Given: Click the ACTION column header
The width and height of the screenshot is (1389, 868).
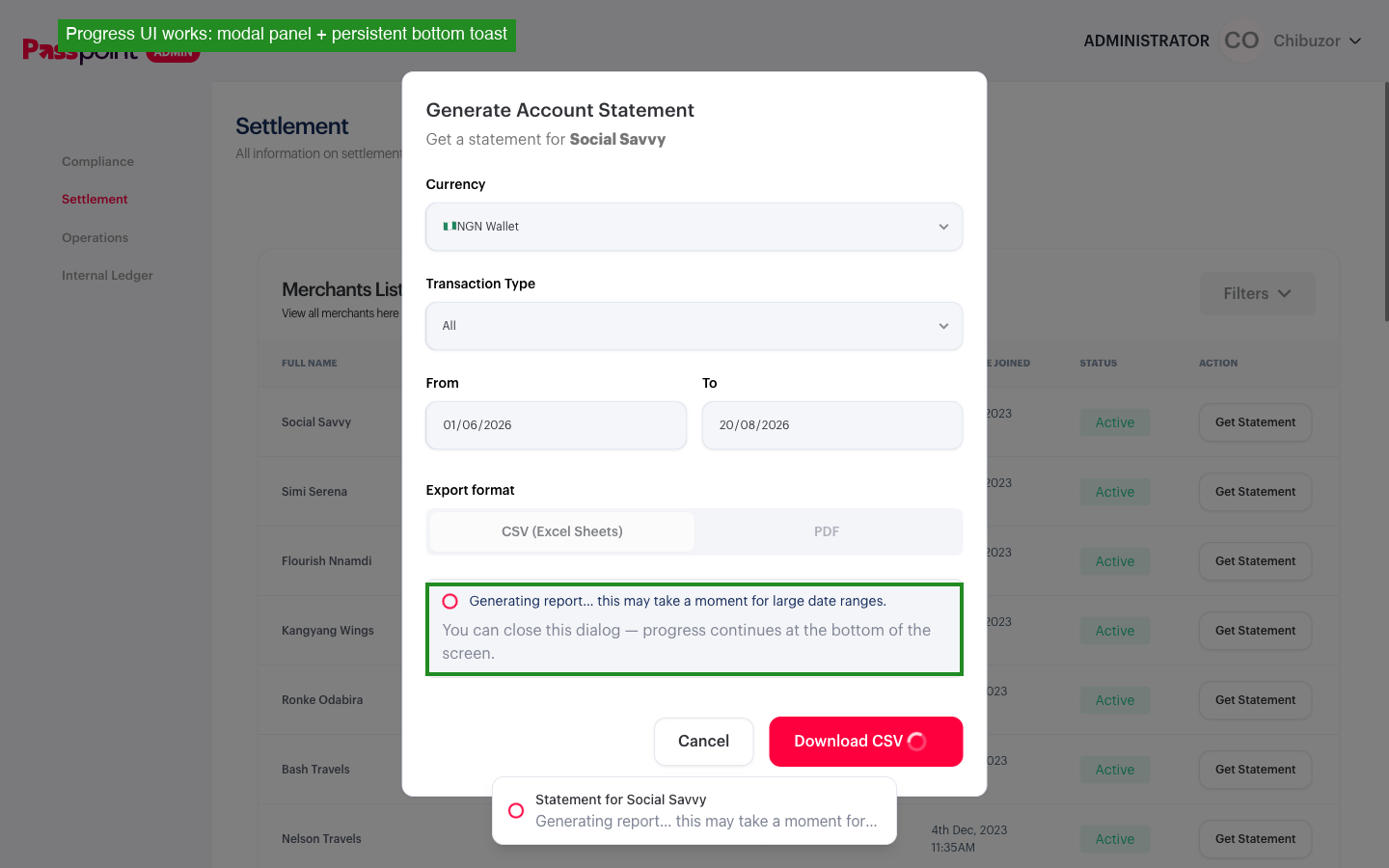Looking at the screenshot, I should tap(1218, 364).
